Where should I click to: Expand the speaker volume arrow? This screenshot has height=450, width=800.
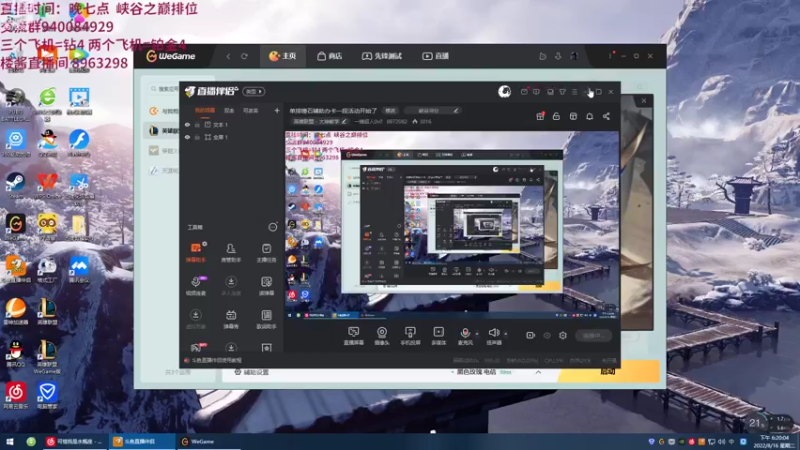click(506, 334)
